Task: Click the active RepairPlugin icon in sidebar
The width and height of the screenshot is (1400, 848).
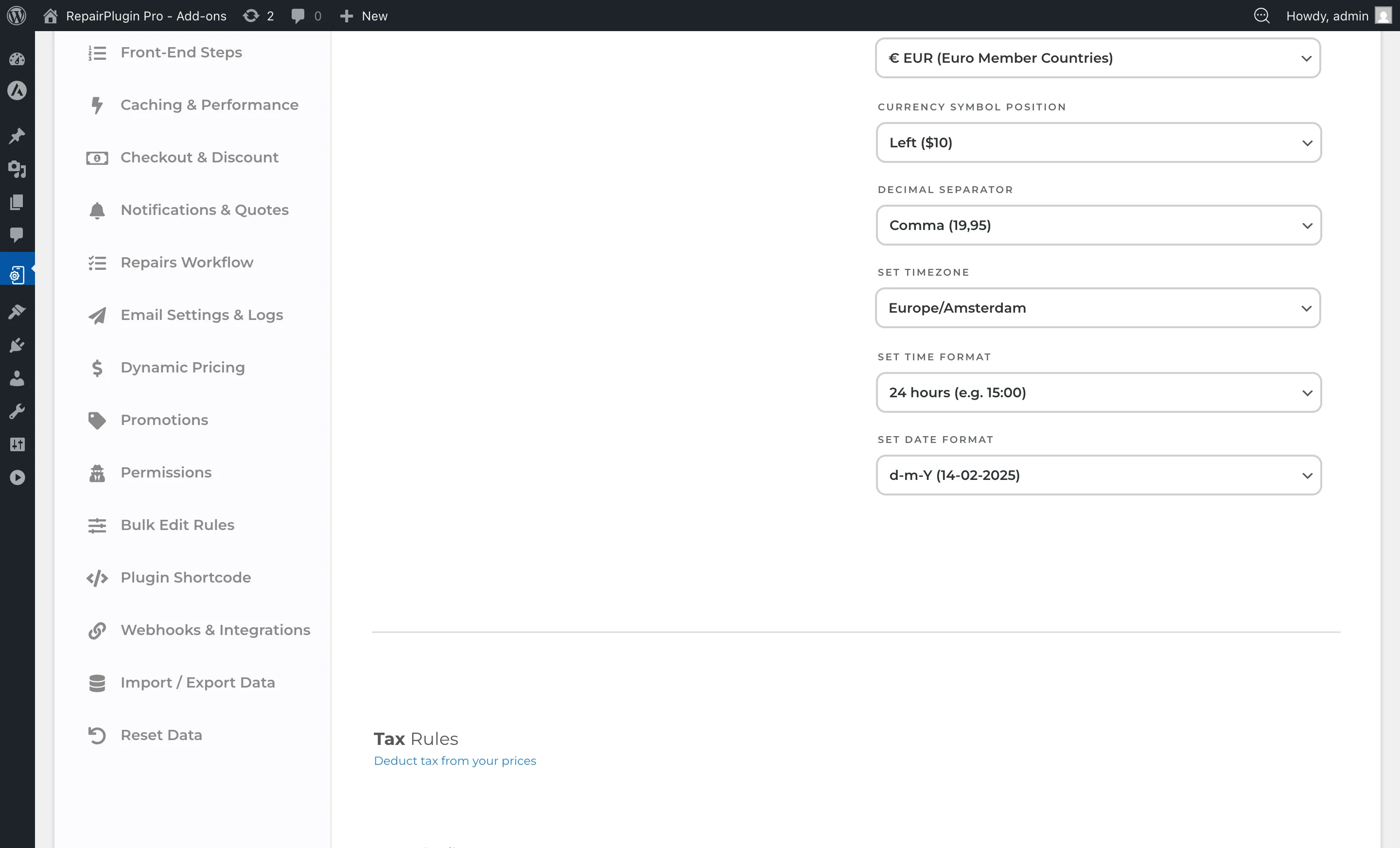Action: [x=17, y=275]
